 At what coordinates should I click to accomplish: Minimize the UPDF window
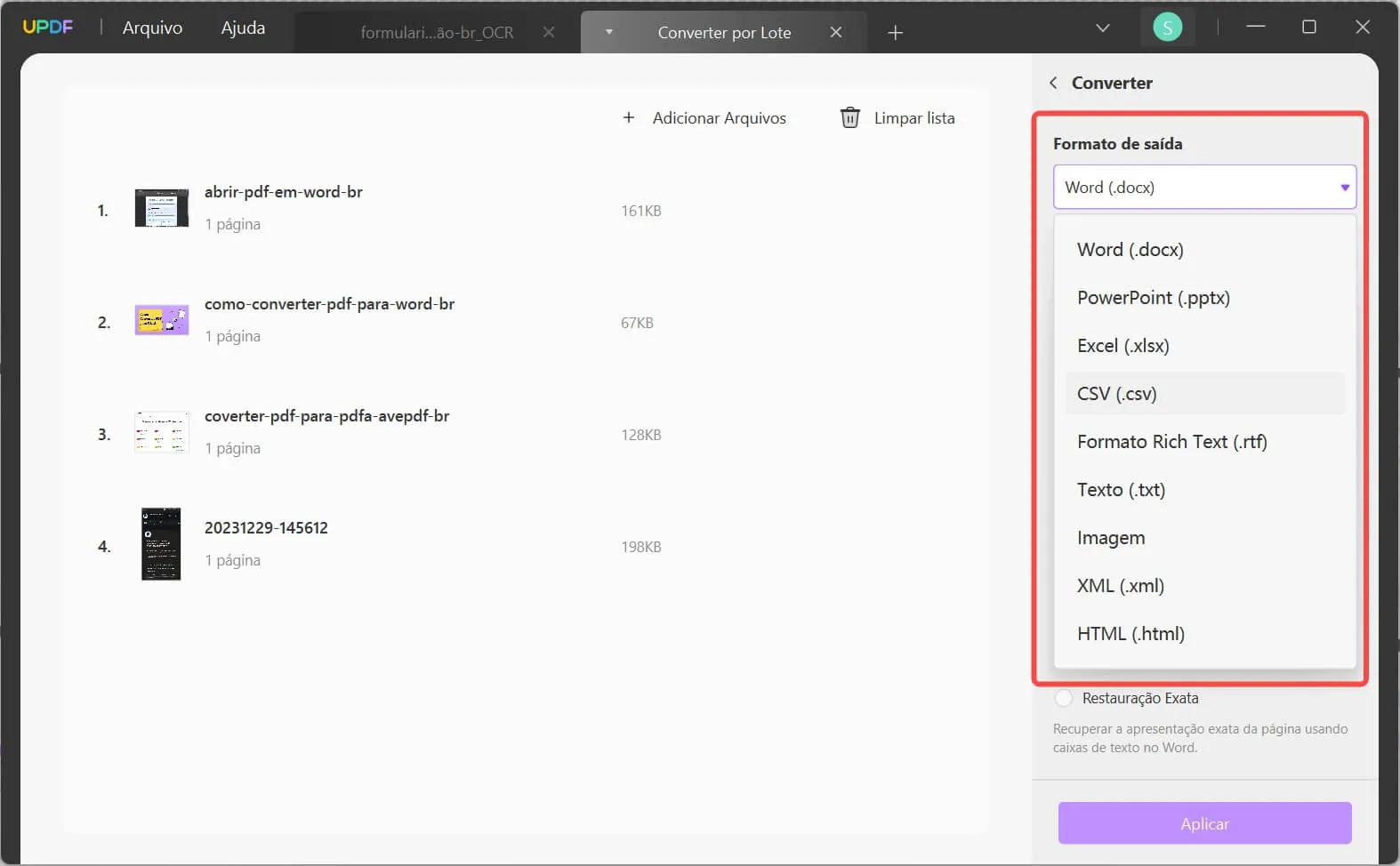[1256, 27]
